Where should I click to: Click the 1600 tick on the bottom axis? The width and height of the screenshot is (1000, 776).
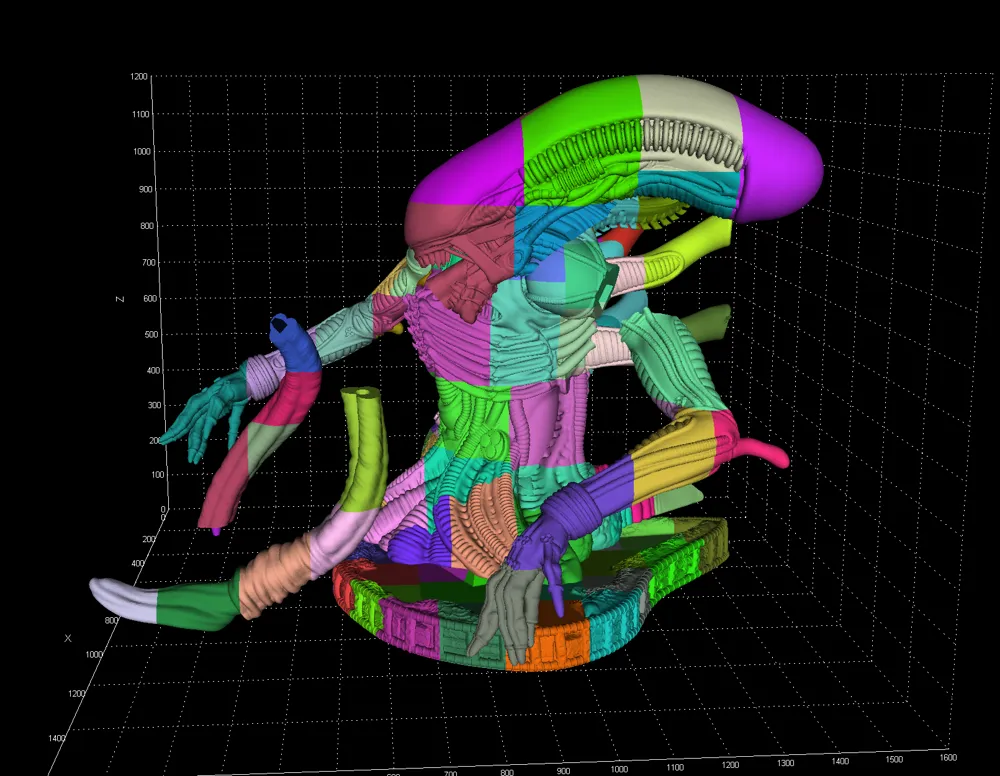(948, 758)
